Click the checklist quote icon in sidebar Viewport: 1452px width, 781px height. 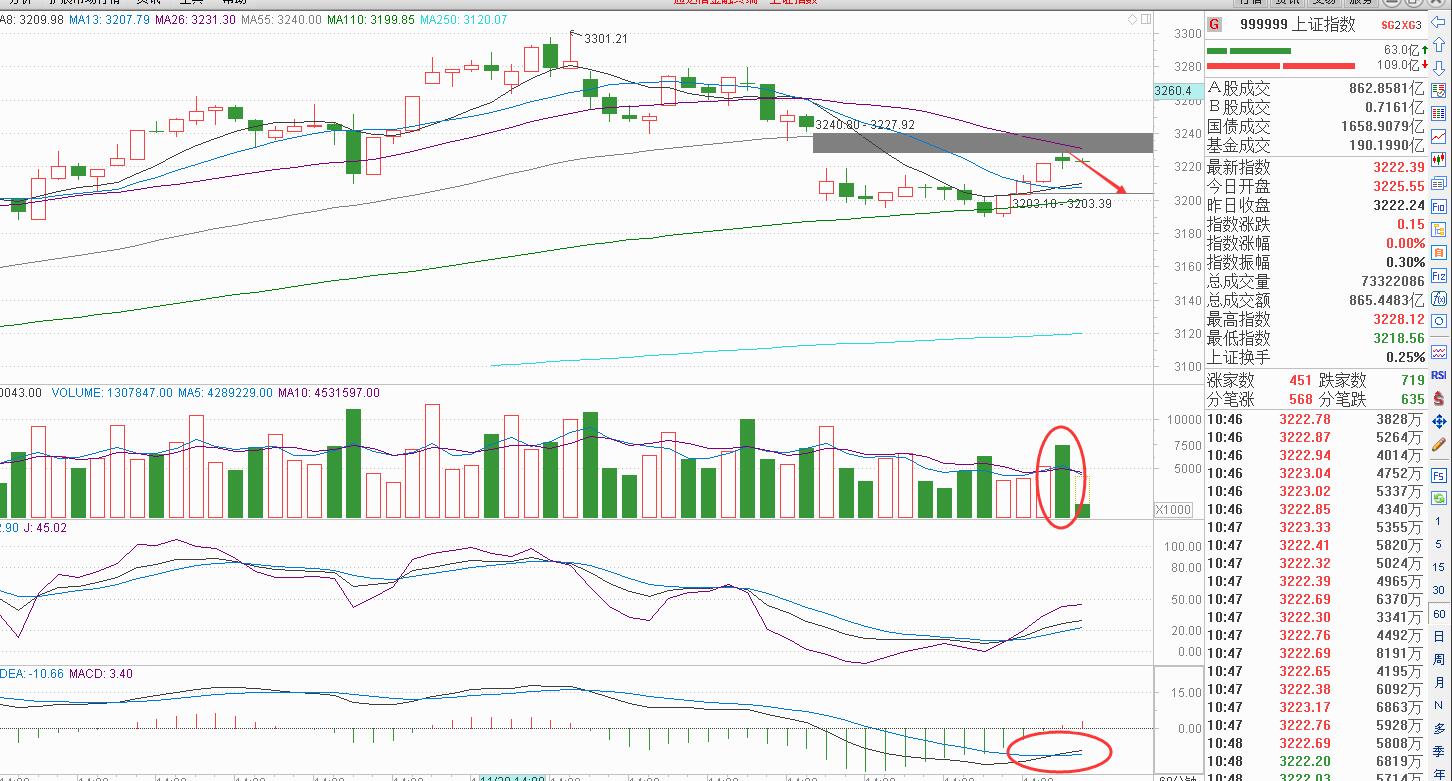click(1438, 90)
